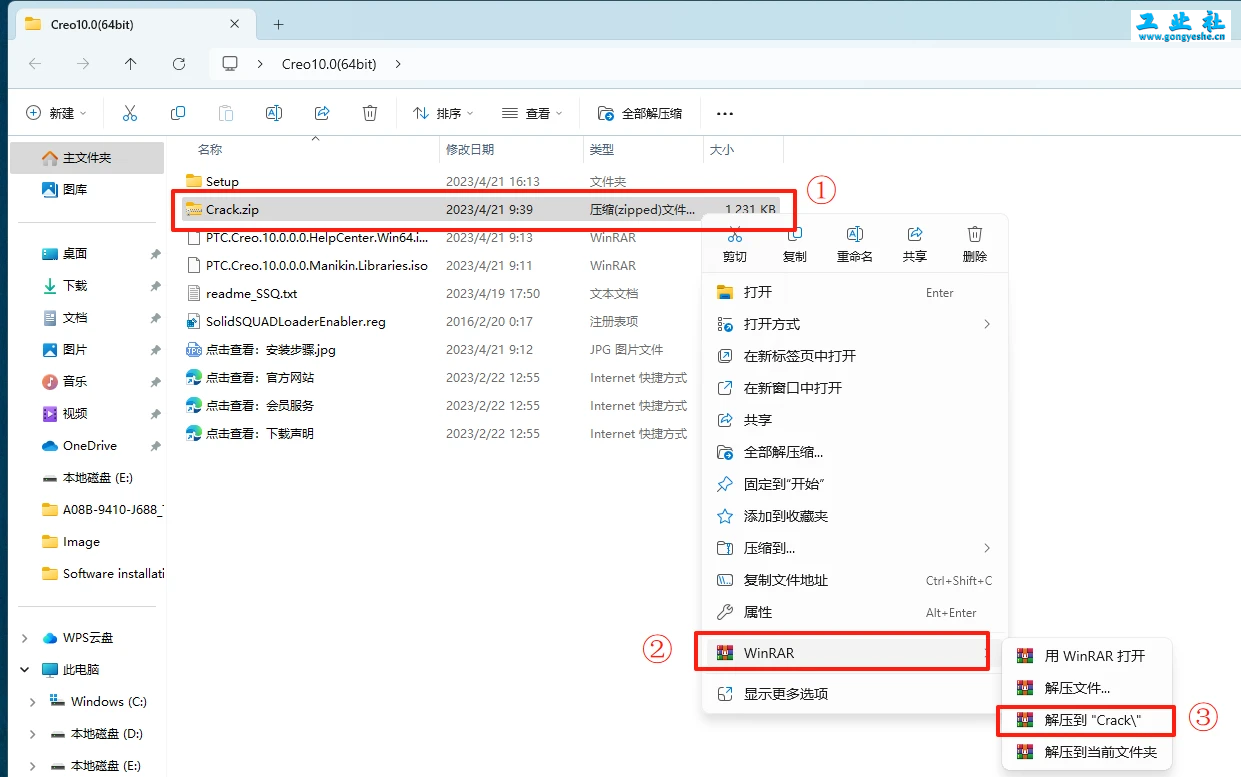
Task: Go back using the back arrow
Action: (35, 63)
